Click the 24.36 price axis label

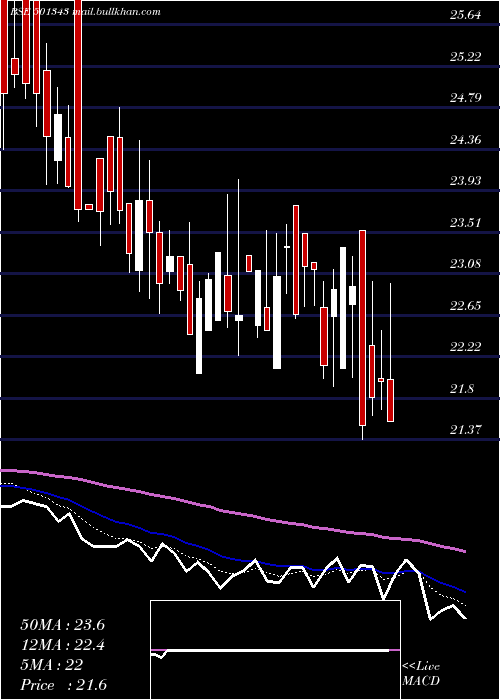coord(466,140)
